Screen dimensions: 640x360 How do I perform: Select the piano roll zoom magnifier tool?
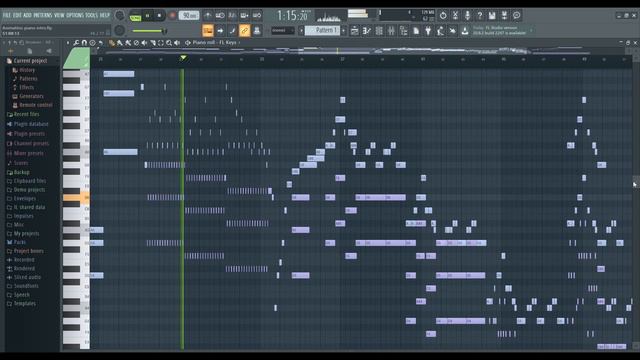(169, 42)
